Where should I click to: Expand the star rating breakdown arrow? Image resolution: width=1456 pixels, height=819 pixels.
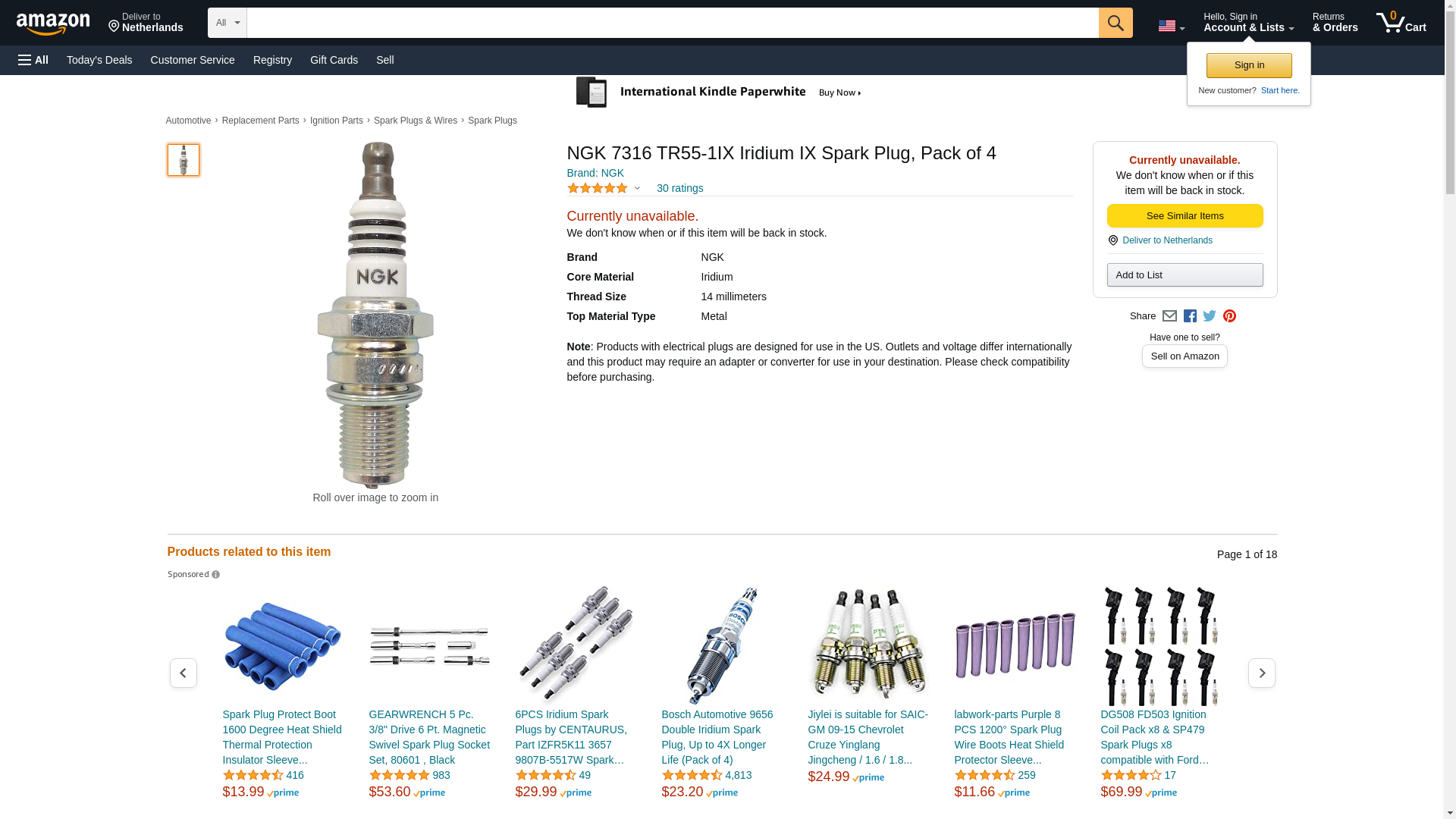point(637,188)
